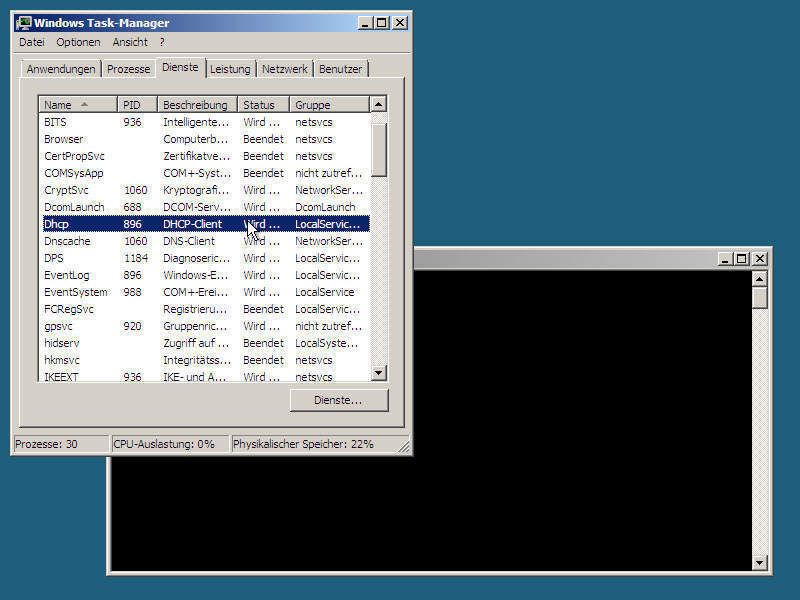This screenshot has height=600, width=800.
Task: Click the console window scrollbar thumb
Action: (760, 298)
